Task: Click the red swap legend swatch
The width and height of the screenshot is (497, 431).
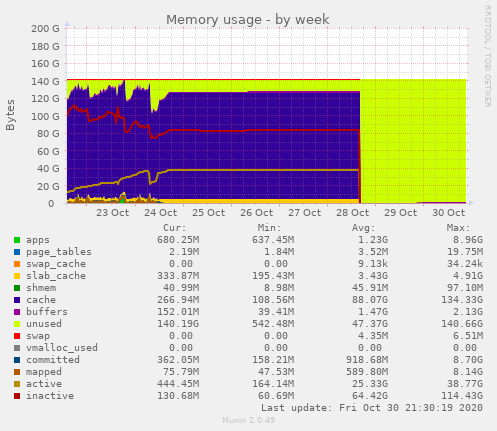Action: point(17,336)
